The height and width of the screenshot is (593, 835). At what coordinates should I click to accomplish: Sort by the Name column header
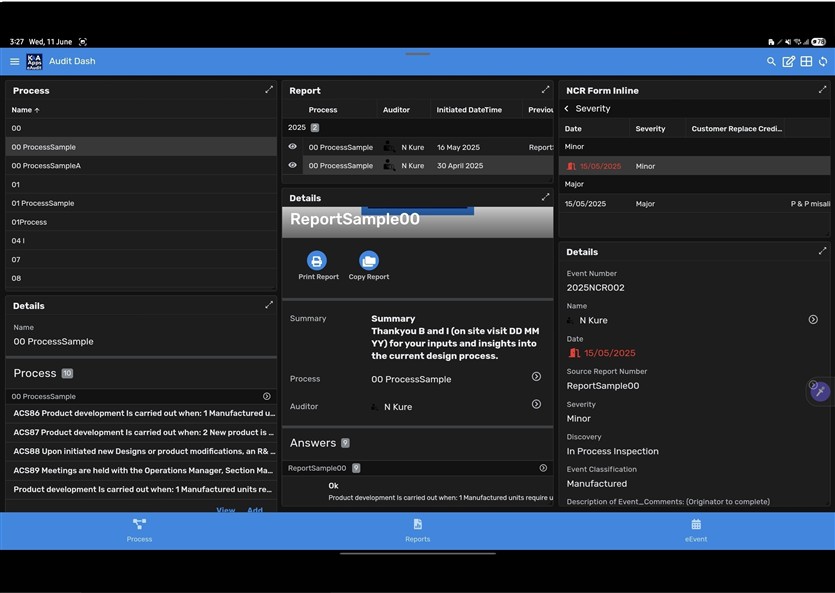25,110
